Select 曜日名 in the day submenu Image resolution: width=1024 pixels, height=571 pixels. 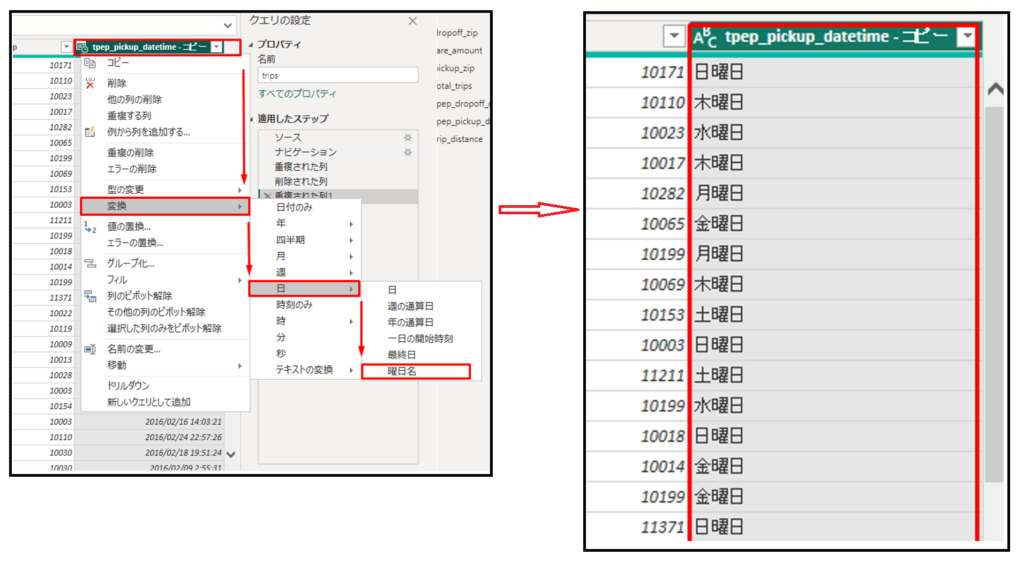pyautogui.click(x=402, y=372)
